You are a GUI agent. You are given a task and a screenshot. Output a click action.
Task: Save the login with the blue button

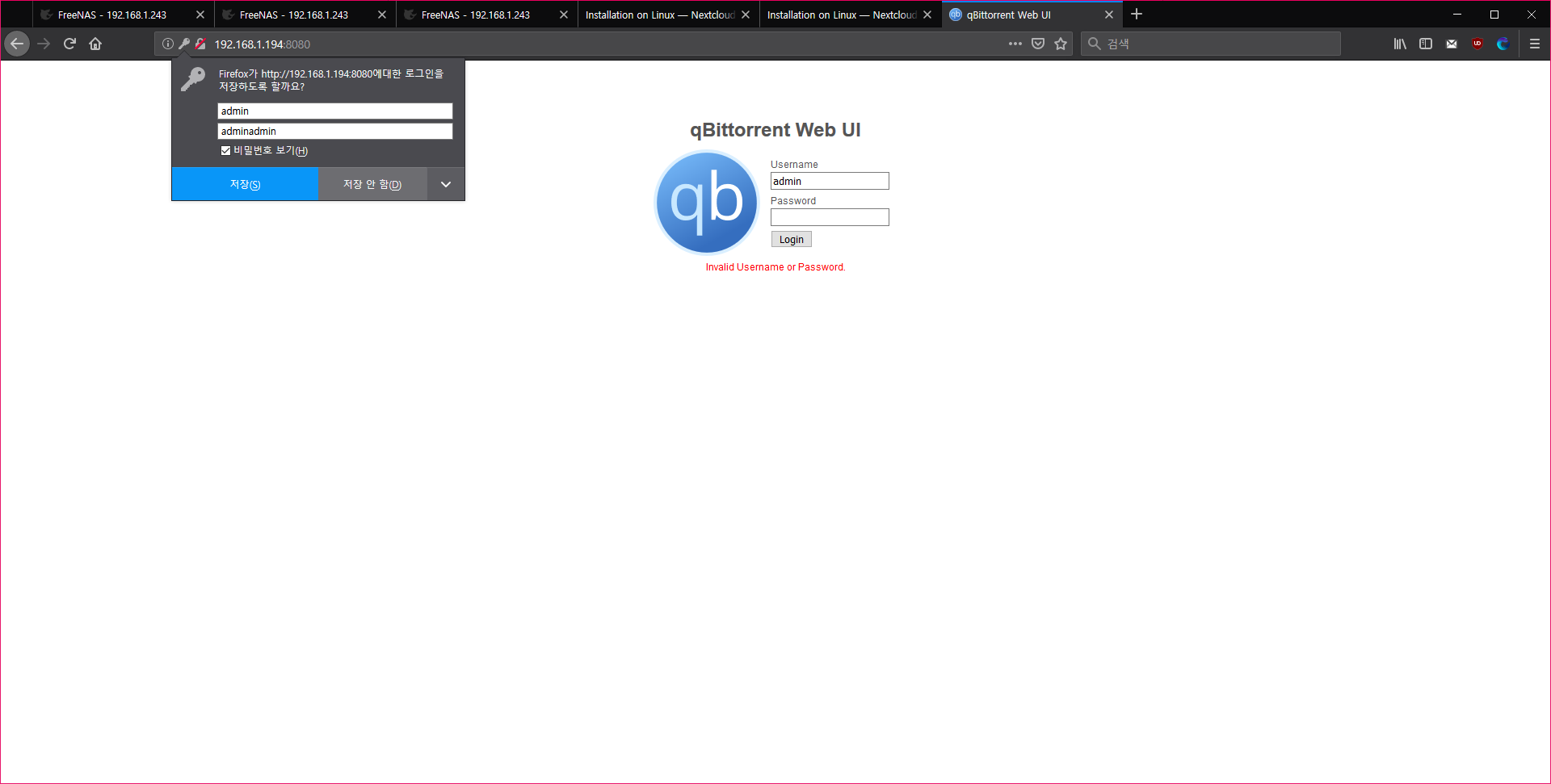[245, 184]
